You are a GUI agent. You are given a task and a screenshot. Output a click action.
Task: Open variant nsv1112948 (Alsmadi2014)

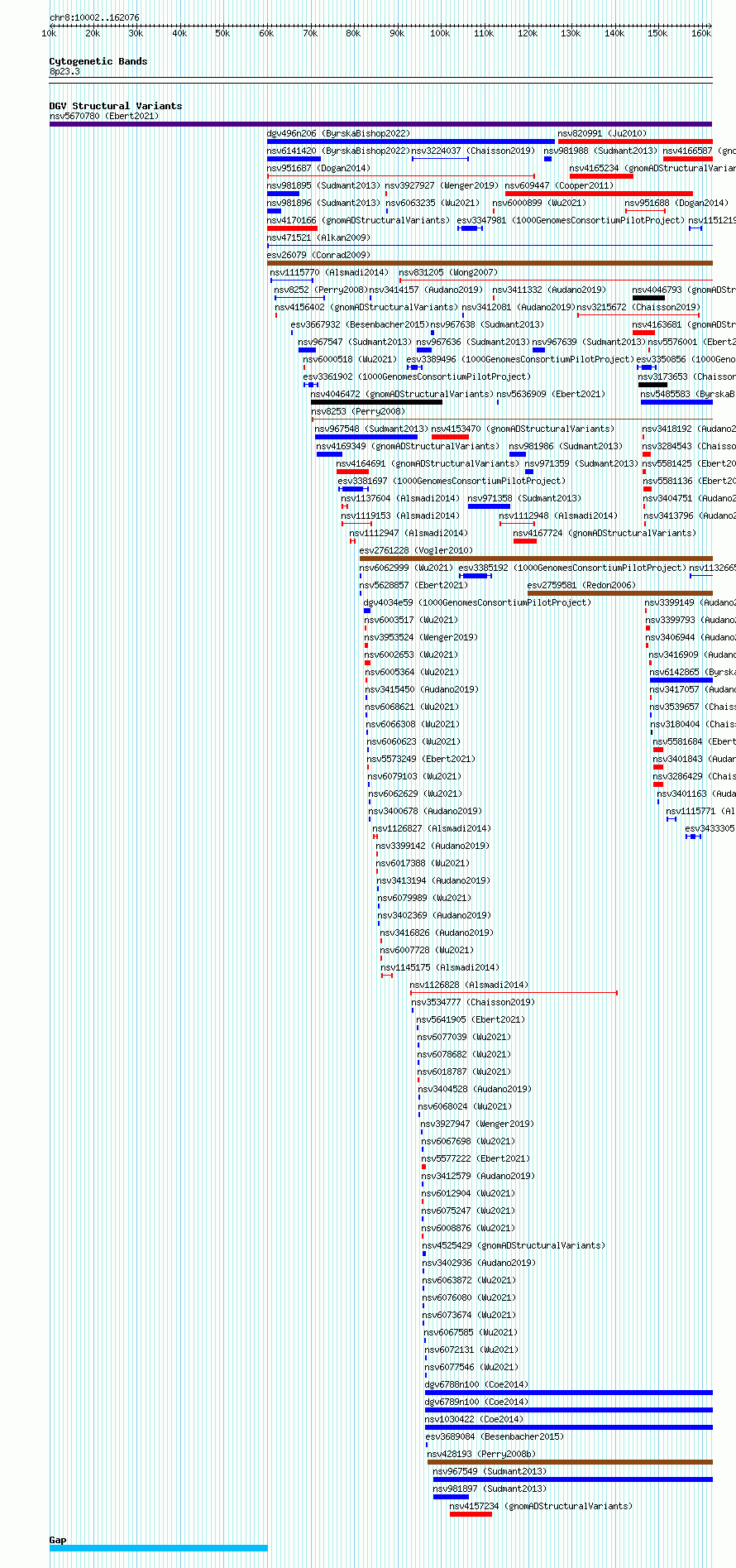click(x=558, y=515)
